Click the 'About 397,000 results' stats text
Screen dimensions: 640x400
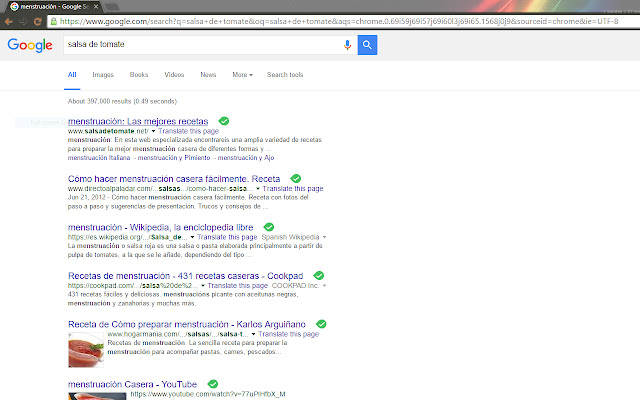coord(122,101)
